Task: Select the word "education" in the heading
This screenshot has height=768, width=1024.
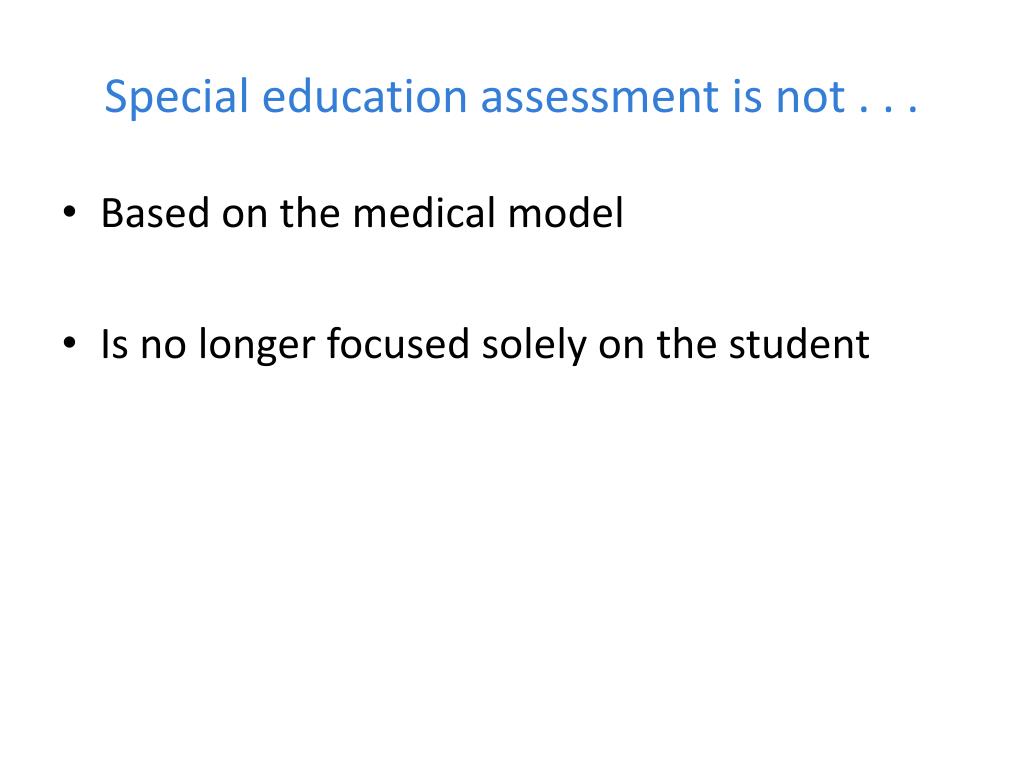Action: point(364,97)
